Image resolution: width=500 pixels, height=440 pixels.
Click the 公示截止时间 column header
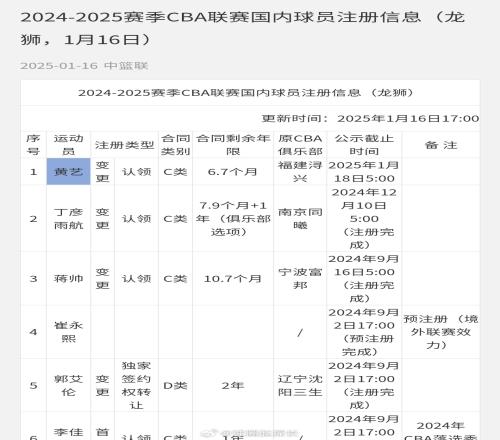(364, 145)
